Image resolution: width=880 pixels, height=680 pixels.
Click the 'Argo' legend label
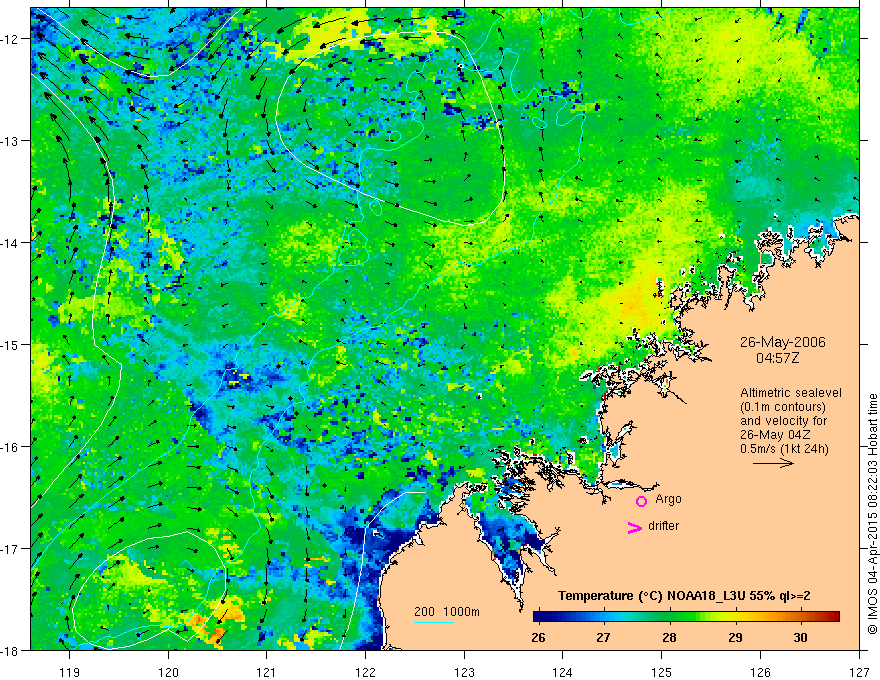coord(668,499)
